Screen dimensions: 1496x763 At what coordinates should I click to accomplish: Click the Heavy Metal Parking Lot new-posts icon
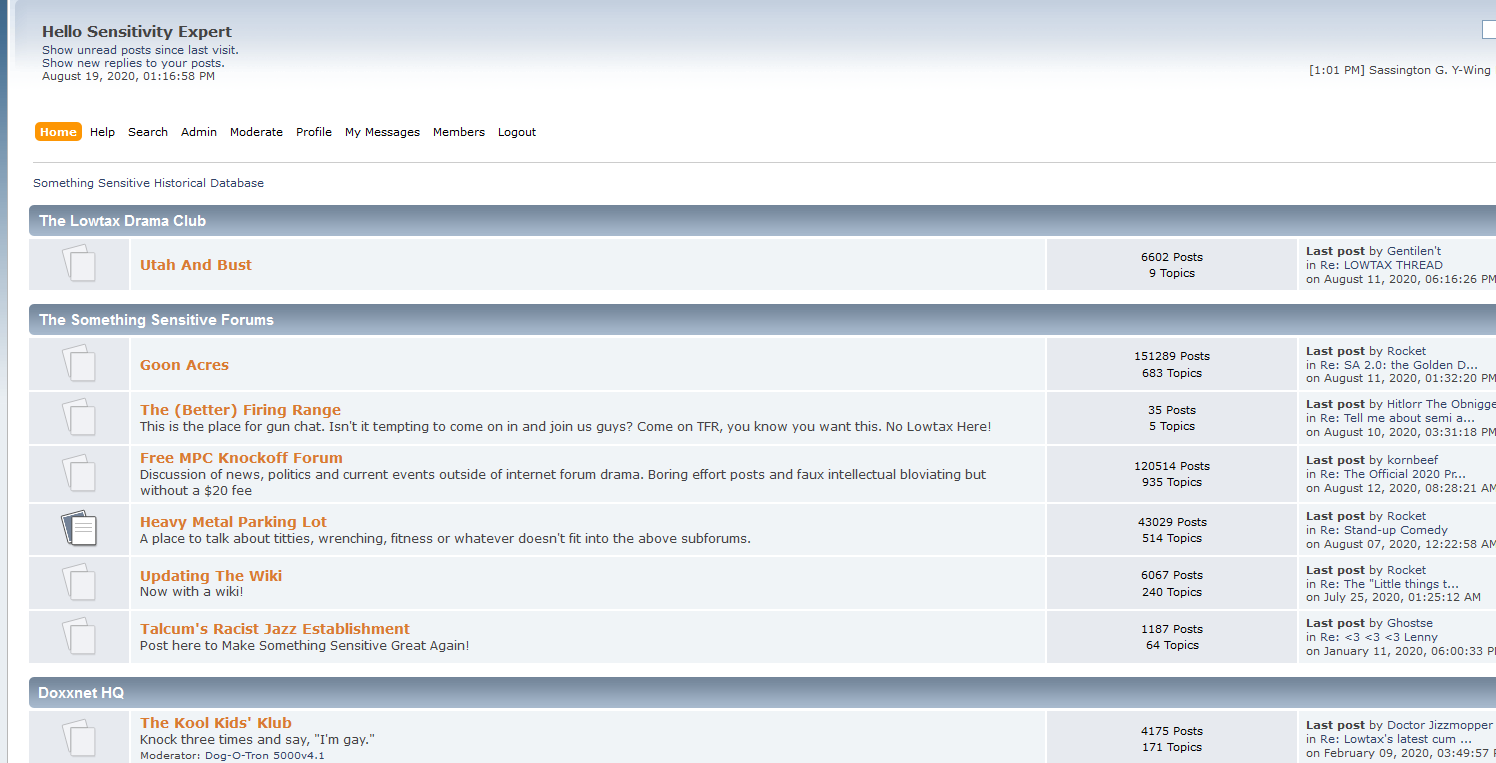(79, 529)
